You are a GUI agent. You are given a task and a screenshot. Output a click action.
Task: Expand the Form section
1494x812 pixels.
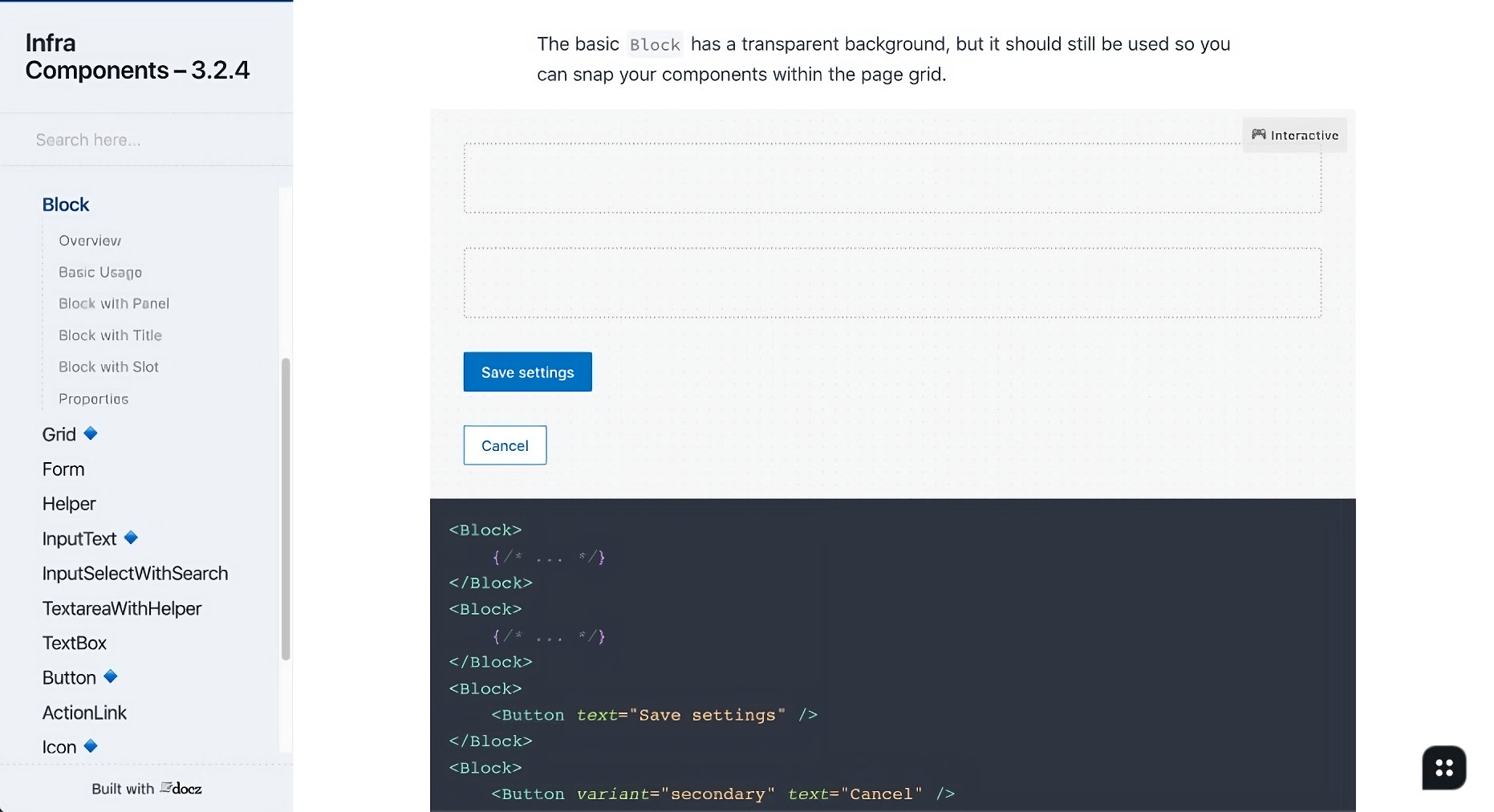click(x=63, y=468)
